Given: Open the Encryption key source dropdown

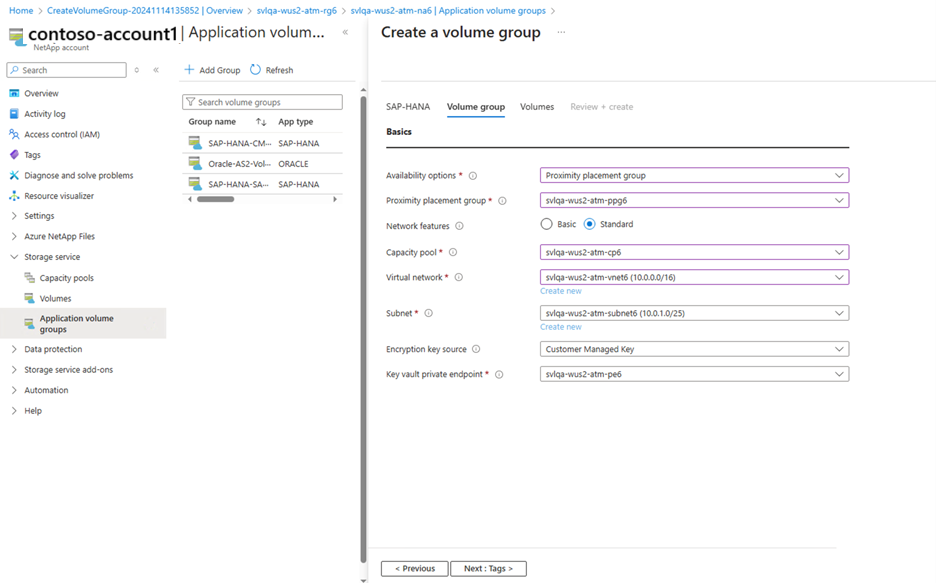Looking at the screenshot, I should click(x=694, y=349).
